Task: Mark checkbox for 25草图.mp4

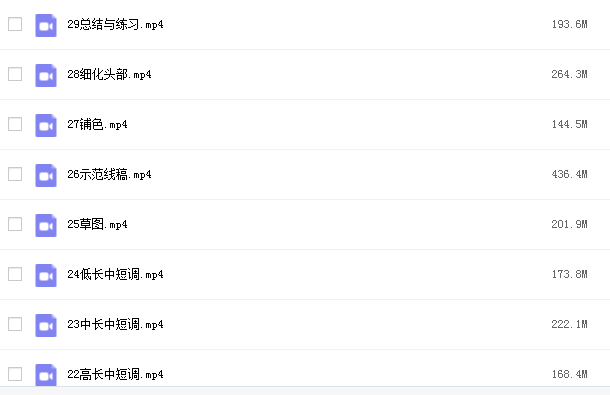Action: point(15,224)
